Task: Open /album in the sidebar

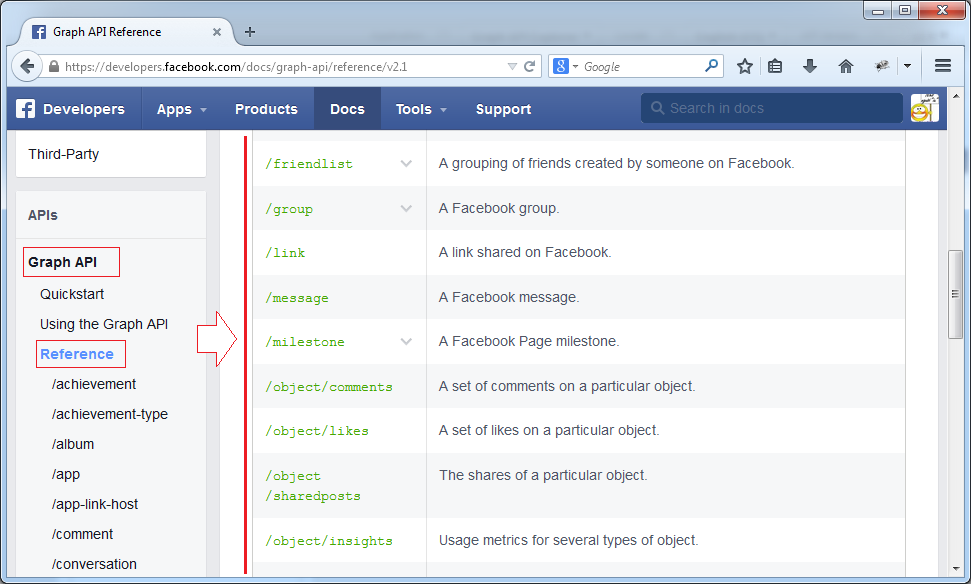Action: click(73, 445)
